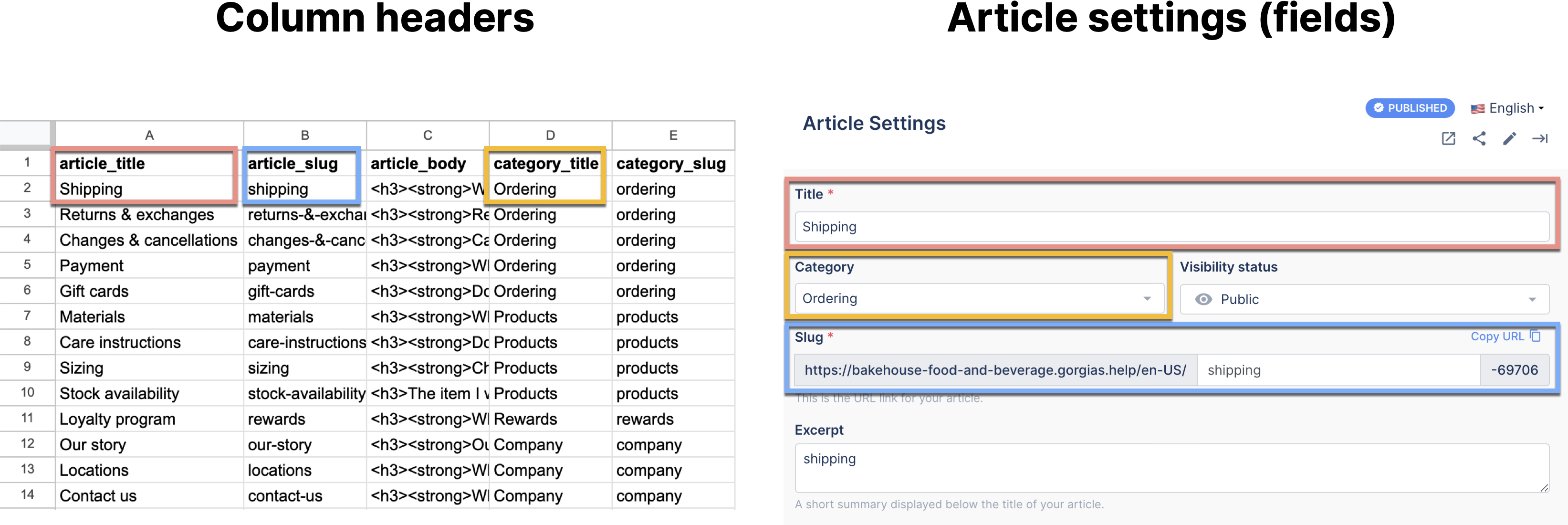Image resolution: width=1568 pixels, height=525 pixels.
Task: Click the pencil edit icon
Action: click(x=1509, y=139)
